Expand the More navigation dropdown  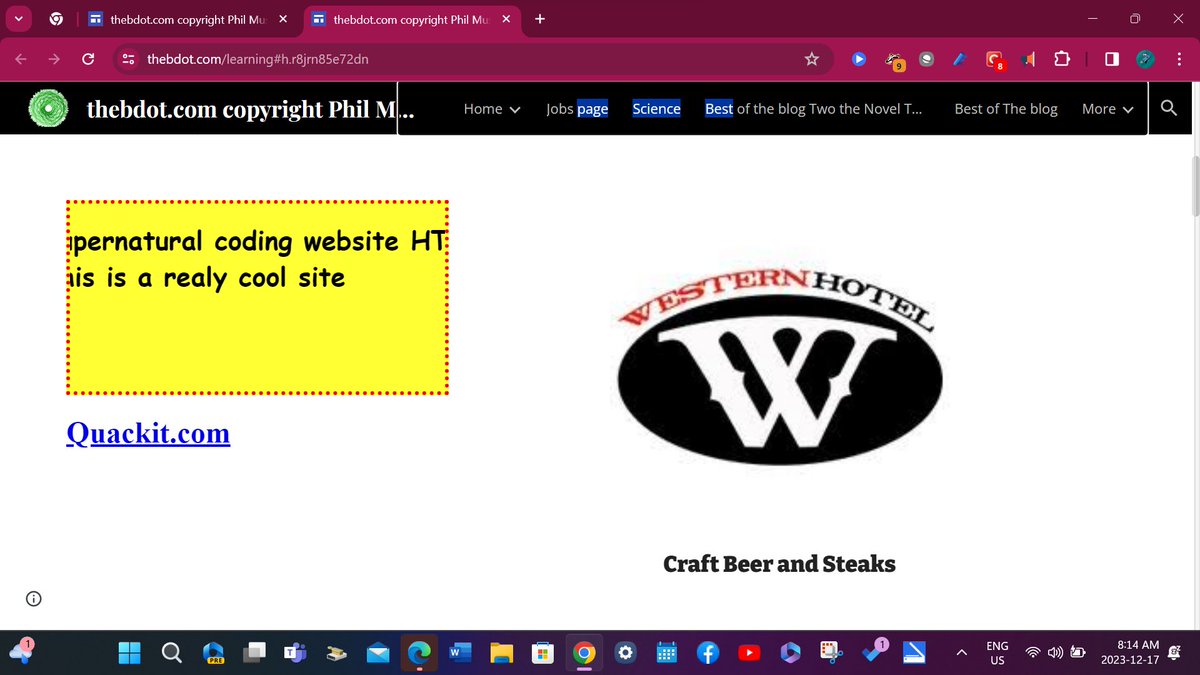[1108, 109]
